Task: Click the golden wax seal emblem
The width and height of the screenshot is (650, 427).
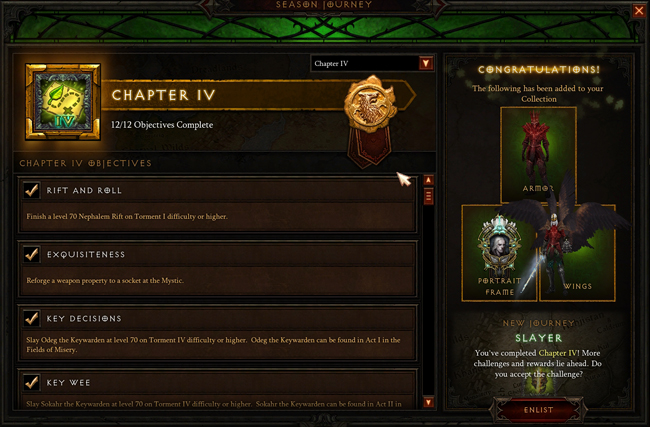Action: [x=369, y=104]
